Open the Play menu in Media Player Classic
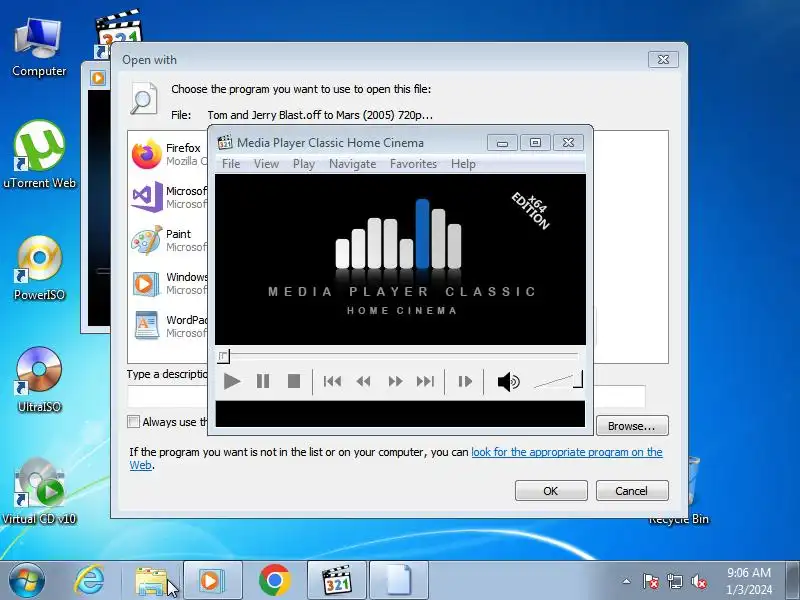The width and height of the screenshot is (800, 600). click(304, 164)
